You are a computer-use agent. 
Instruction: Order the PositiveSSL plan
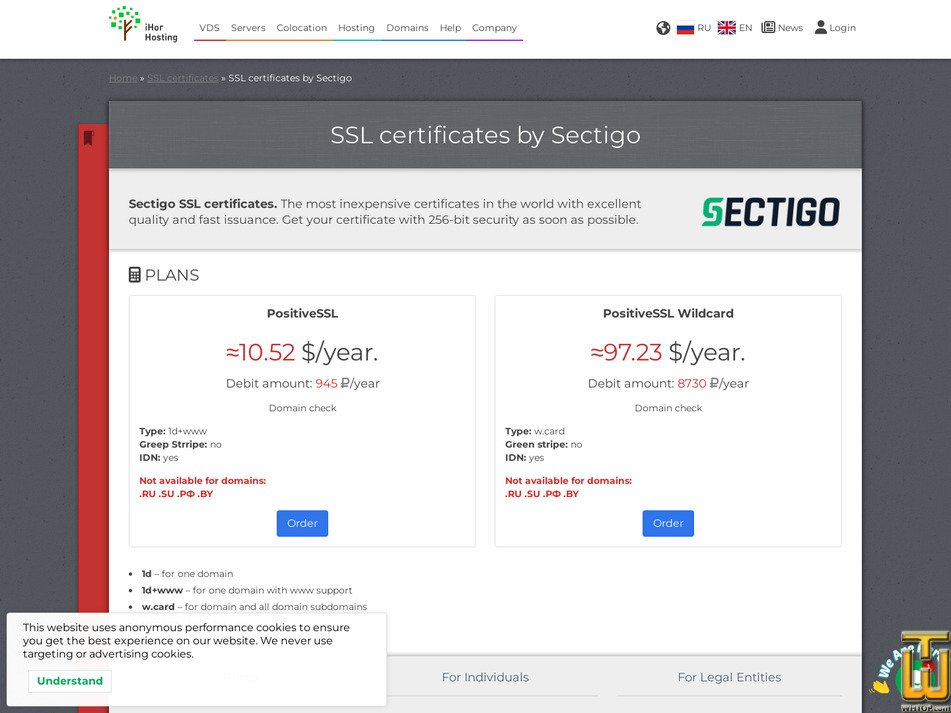point(302,523)
